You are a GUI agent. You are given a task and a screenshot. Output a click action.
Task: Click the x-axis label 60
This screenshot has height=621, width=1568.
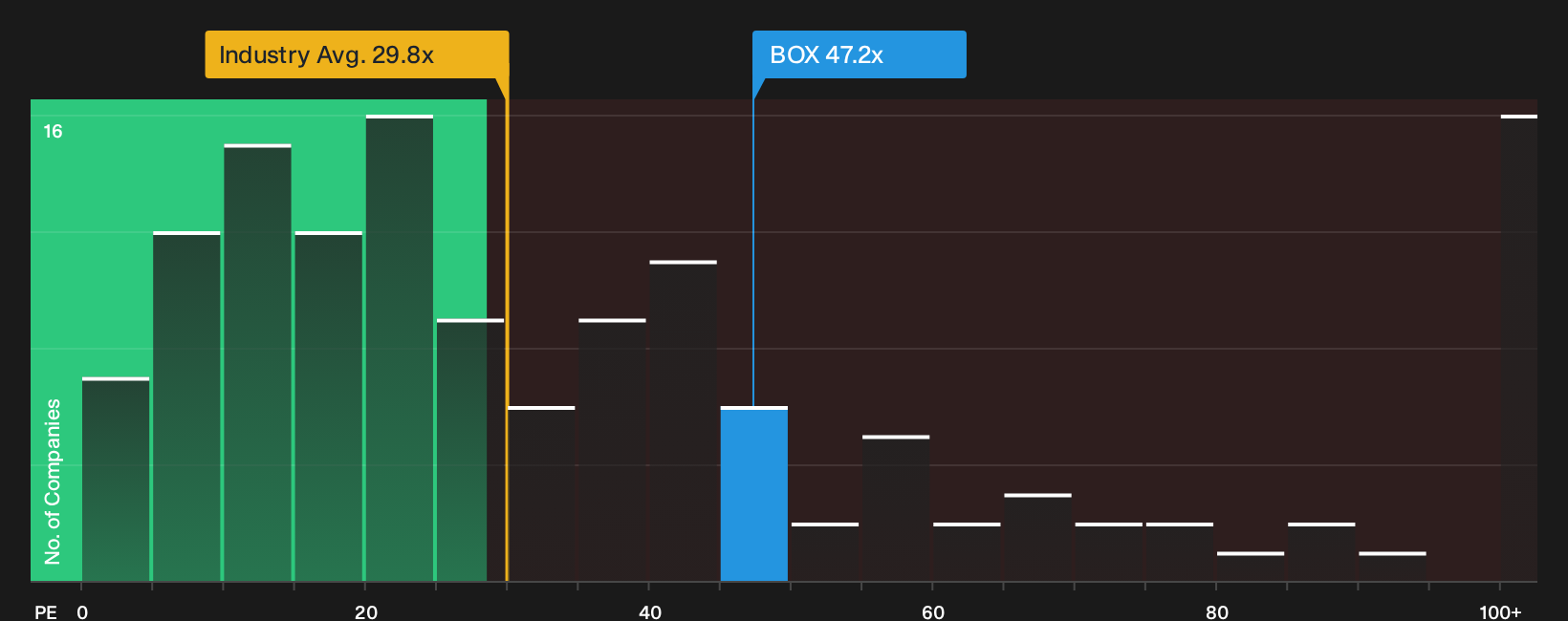point(933,611)
